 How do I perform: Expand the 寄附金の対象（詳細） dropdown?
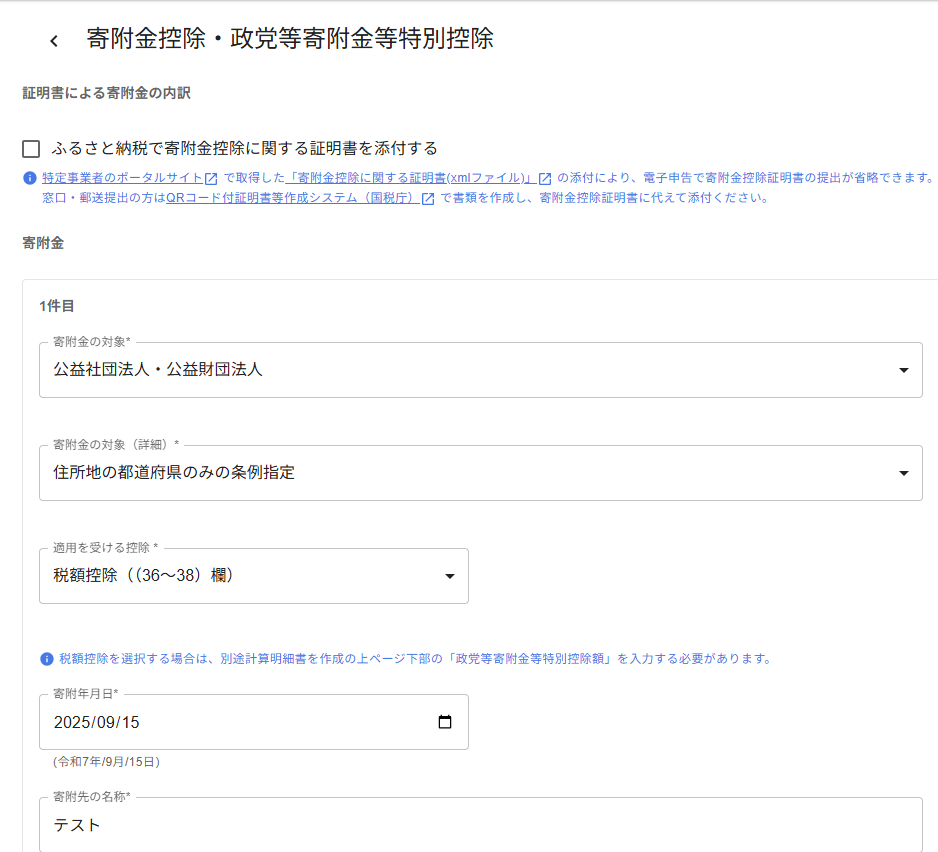(480, 473)
